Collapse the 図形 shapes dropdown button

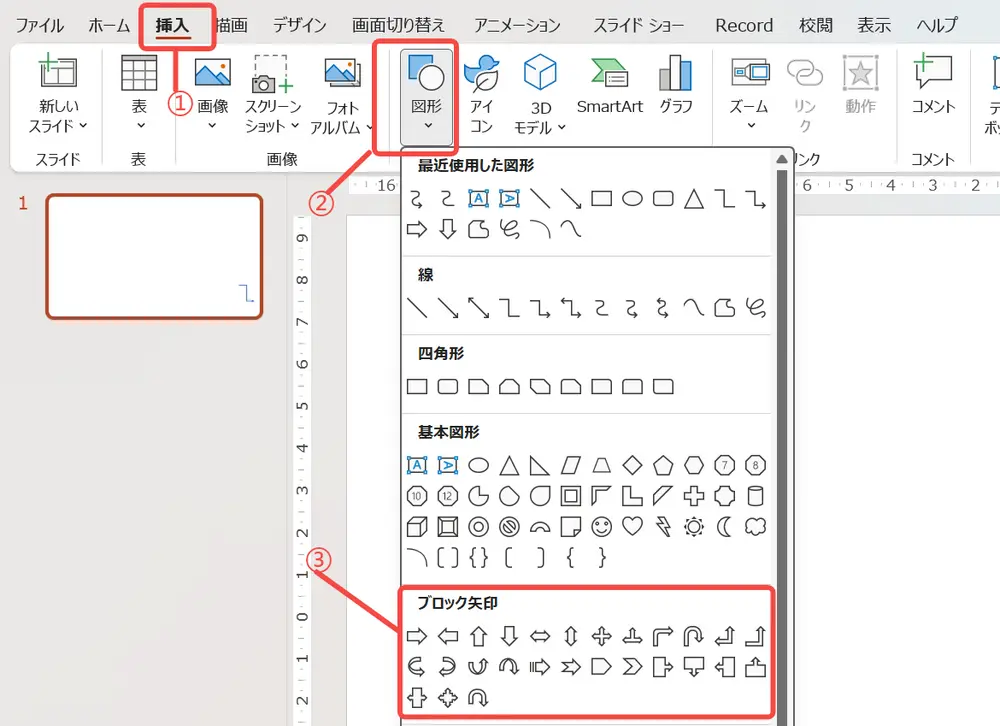coord(427,97)
